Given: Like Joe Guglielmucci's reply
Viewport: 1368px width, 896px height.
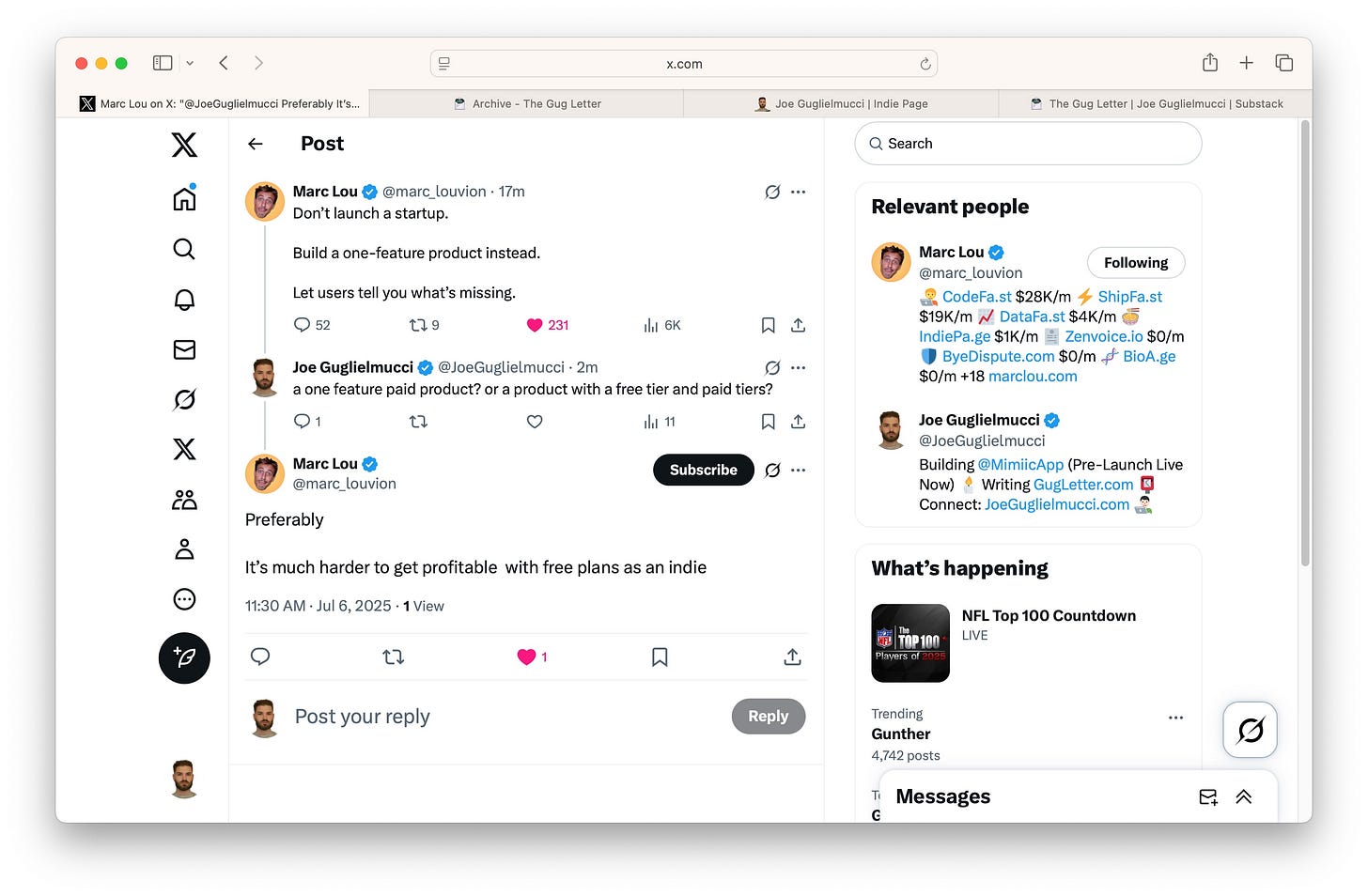Looking at the screenshot, I should click(535, 422).
